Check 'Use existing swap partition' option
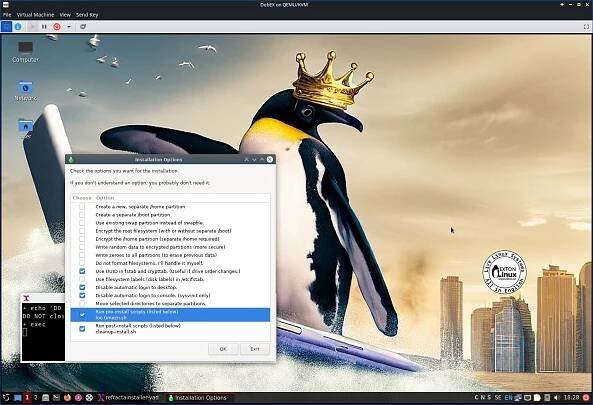Viewport: 593px width, 405px height. [82, 223]
